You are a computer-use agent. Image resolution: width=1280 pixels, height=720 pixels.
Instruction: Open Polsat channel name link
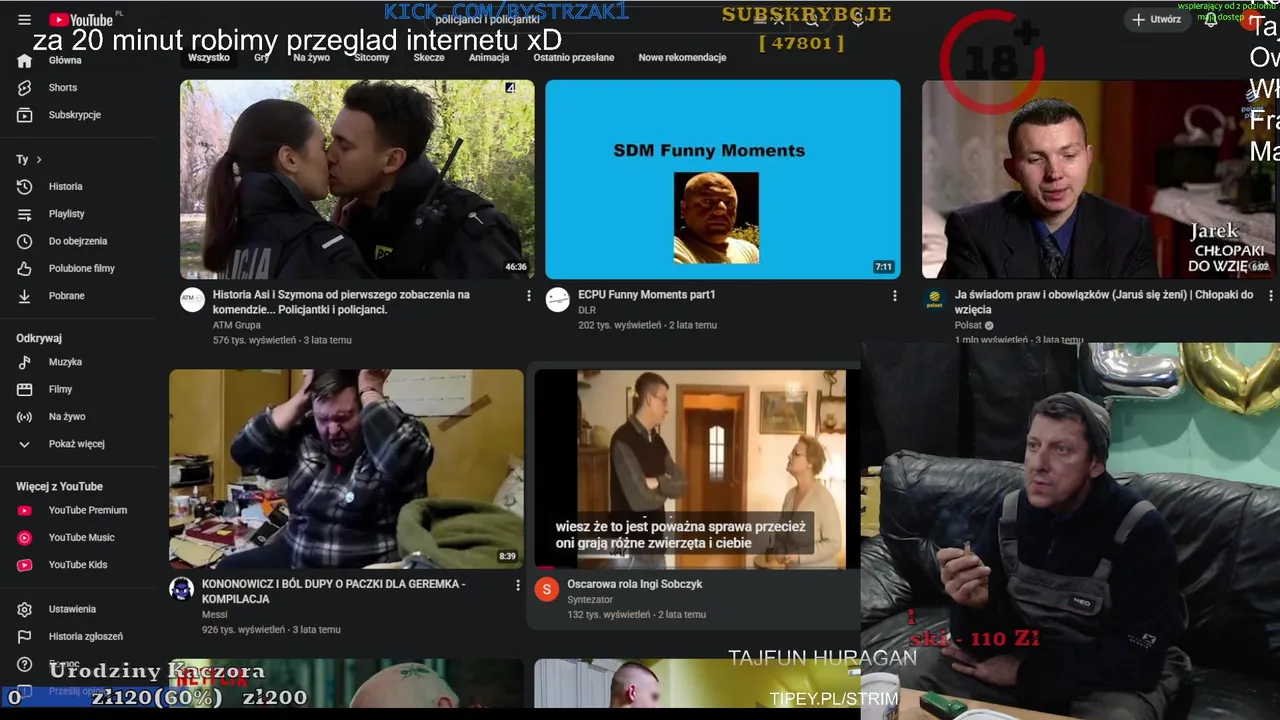(x=968, y=325)
